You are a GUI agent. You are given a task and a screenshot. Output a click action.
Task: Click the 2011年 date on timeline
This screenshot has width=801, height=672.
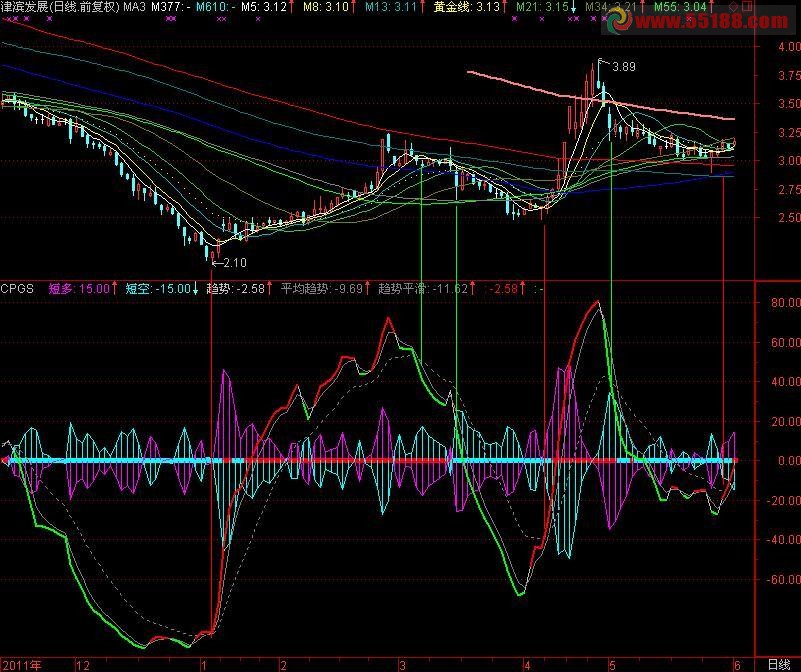20,664
